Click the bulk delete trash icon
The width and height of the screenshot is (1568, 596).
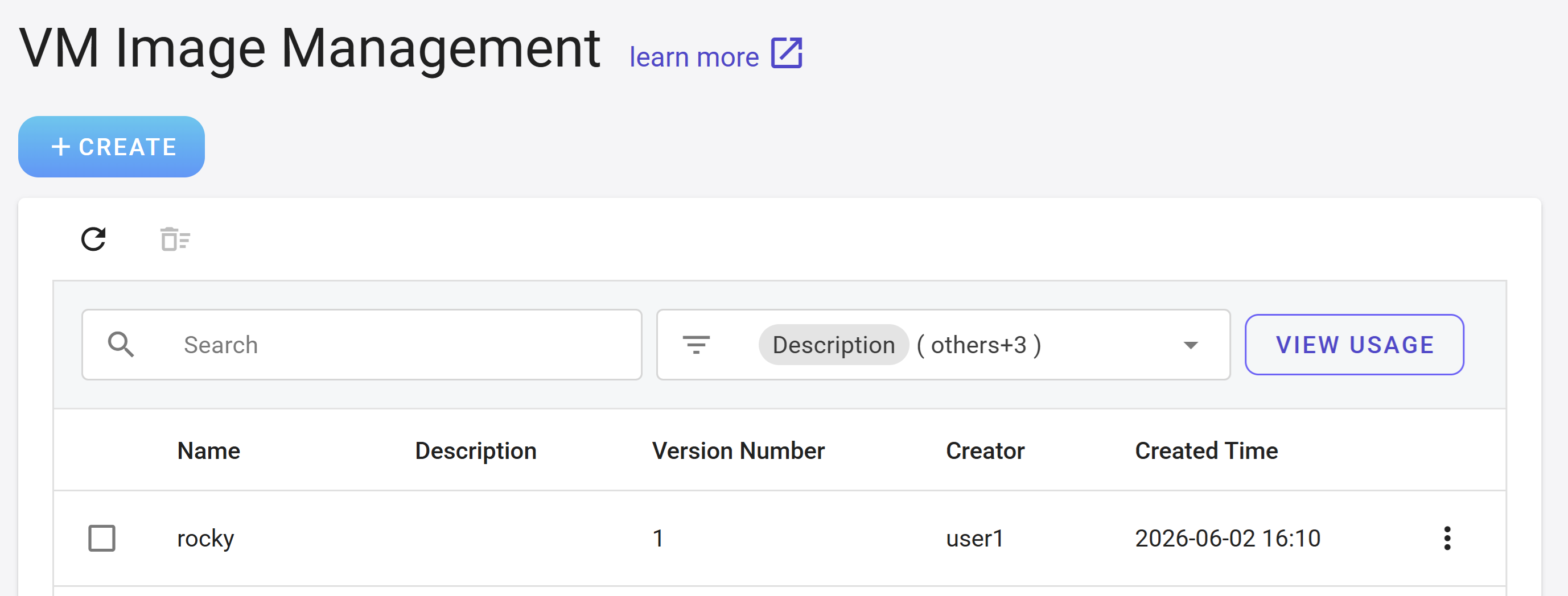click(x=175, y=239)
